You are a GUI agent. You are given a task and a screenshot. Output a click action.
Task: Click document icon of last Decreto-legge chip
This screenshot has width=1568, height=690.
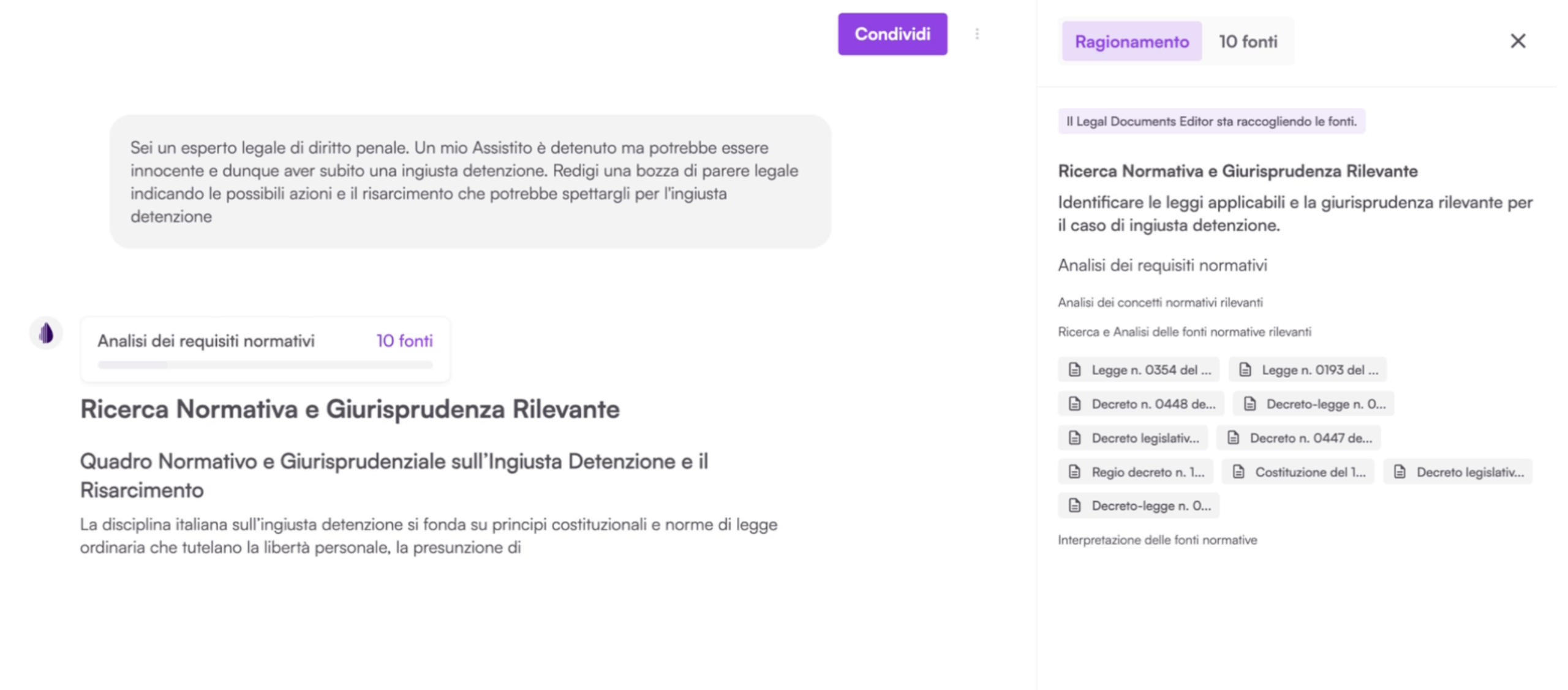(1074, 506)
